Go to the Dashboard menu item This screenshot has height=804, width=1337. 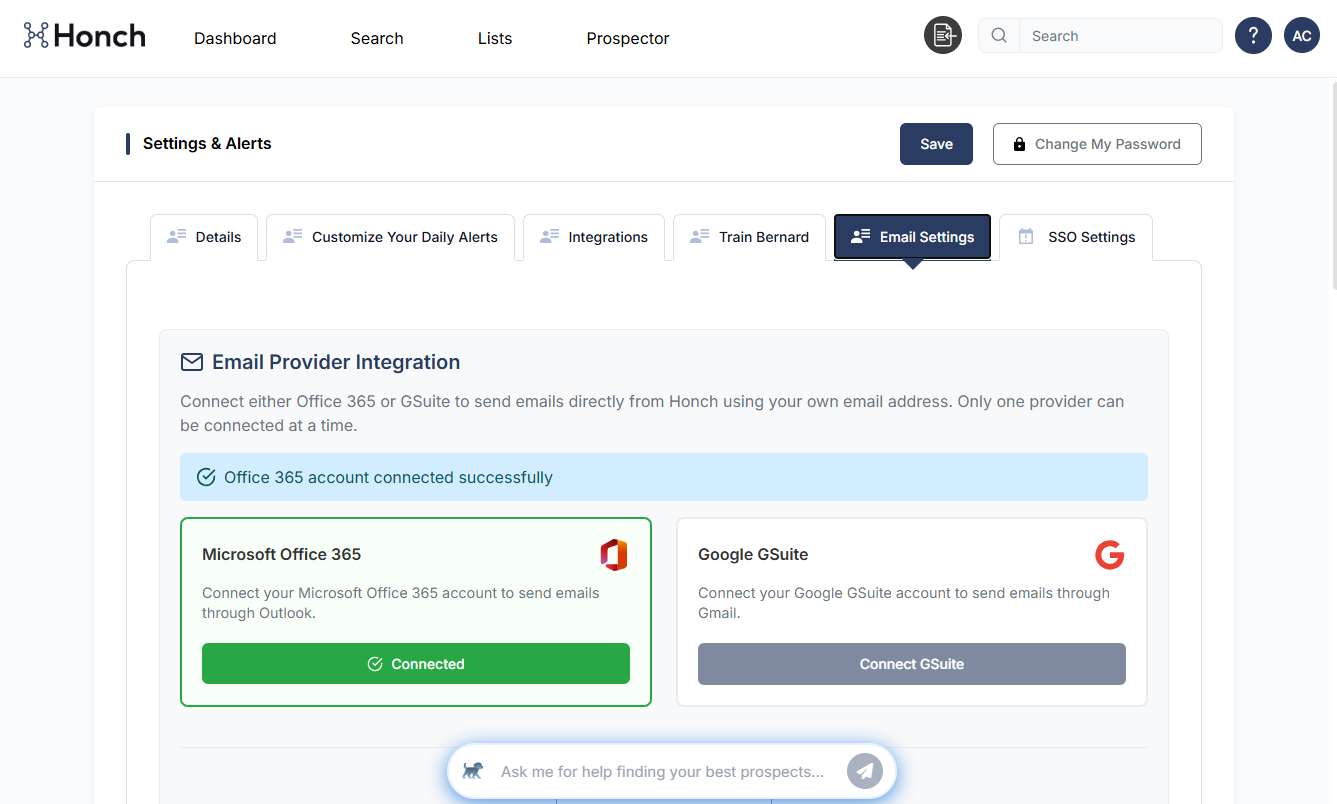(235, 38)
